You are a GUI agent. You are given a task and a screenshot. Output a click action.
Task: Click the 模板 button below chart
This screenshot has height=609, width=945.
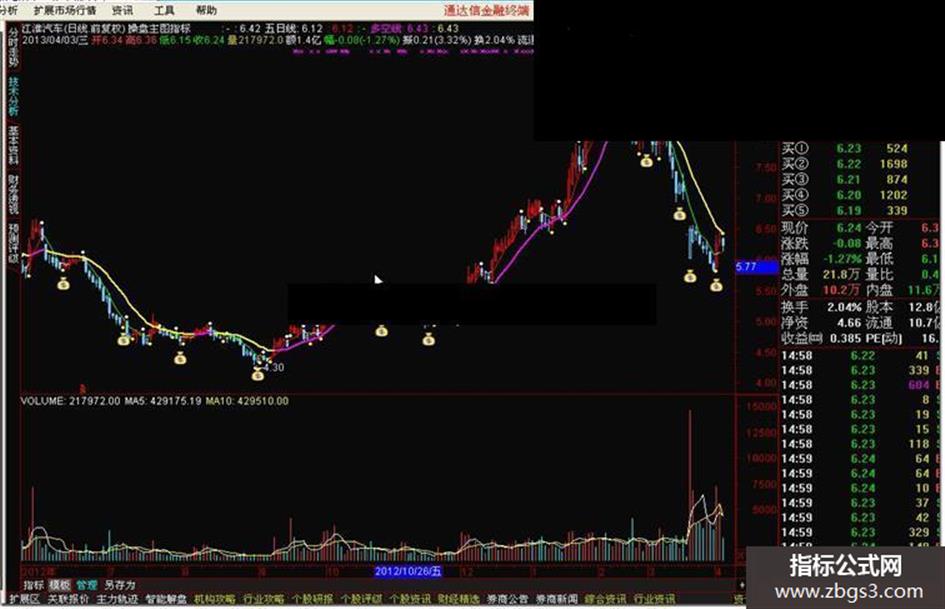coord(60,585)
